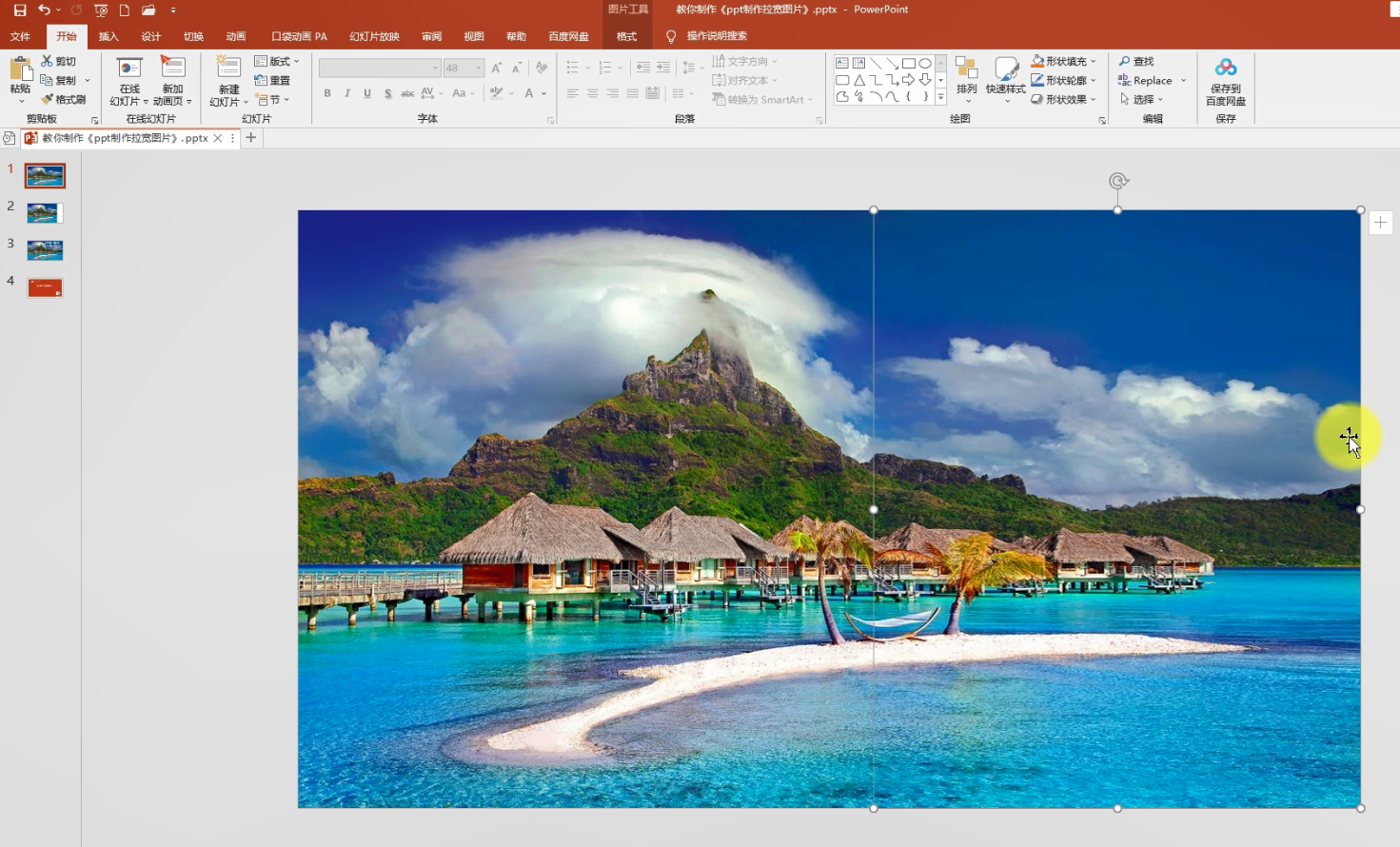Click the 格式刷 format painter icon
1400x847 pixels.
[x=47, y=99]
